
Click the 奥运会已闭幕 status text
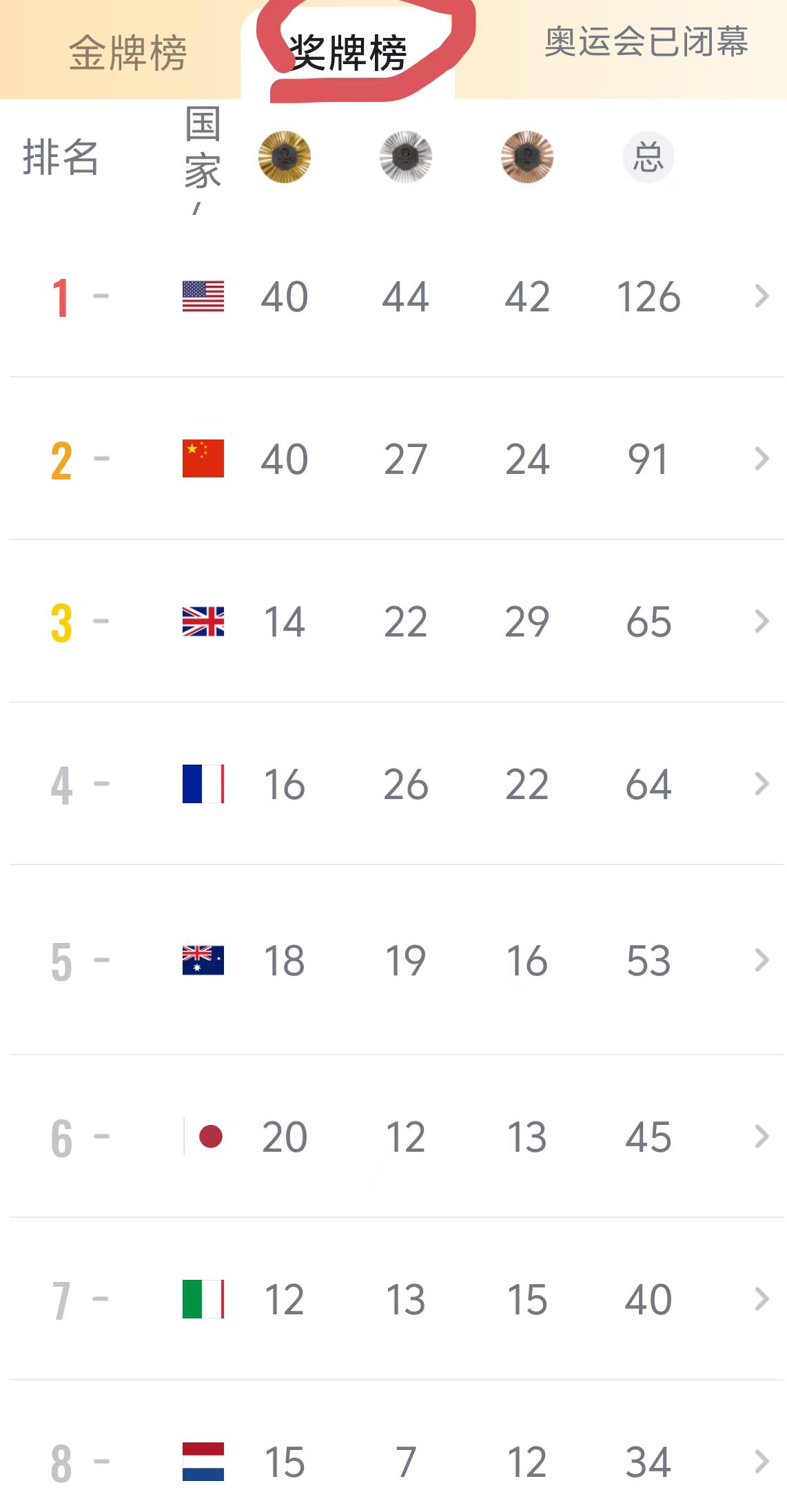(x=646, y=43)
